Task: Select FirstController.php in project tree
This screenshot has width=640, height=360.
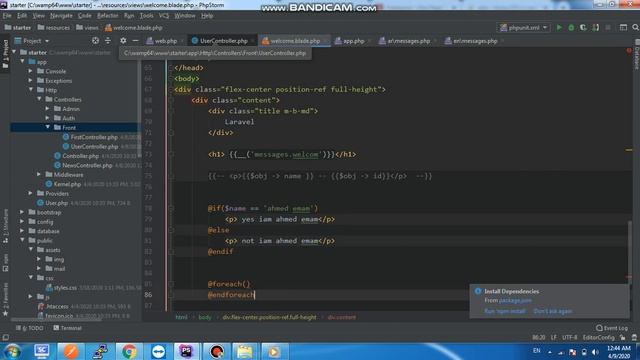Action: [x=94, y=137]
